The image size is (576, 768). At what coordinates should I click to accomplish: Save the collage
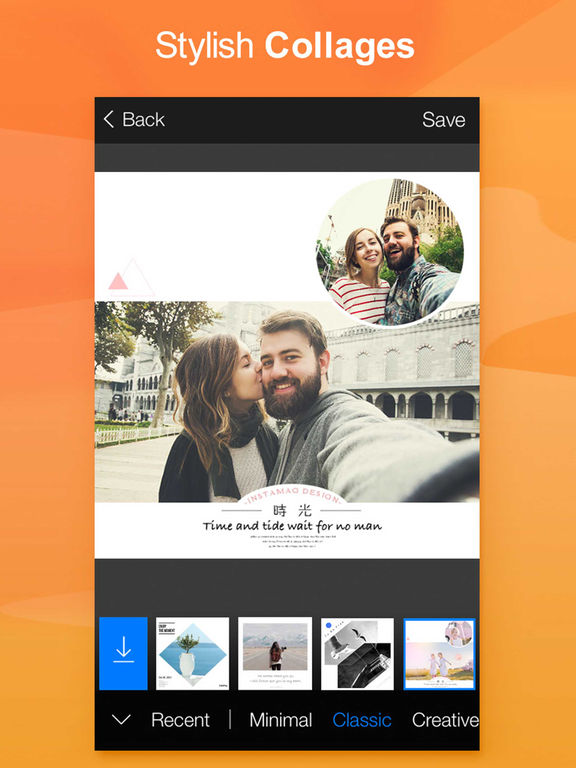tap(444, 120)
